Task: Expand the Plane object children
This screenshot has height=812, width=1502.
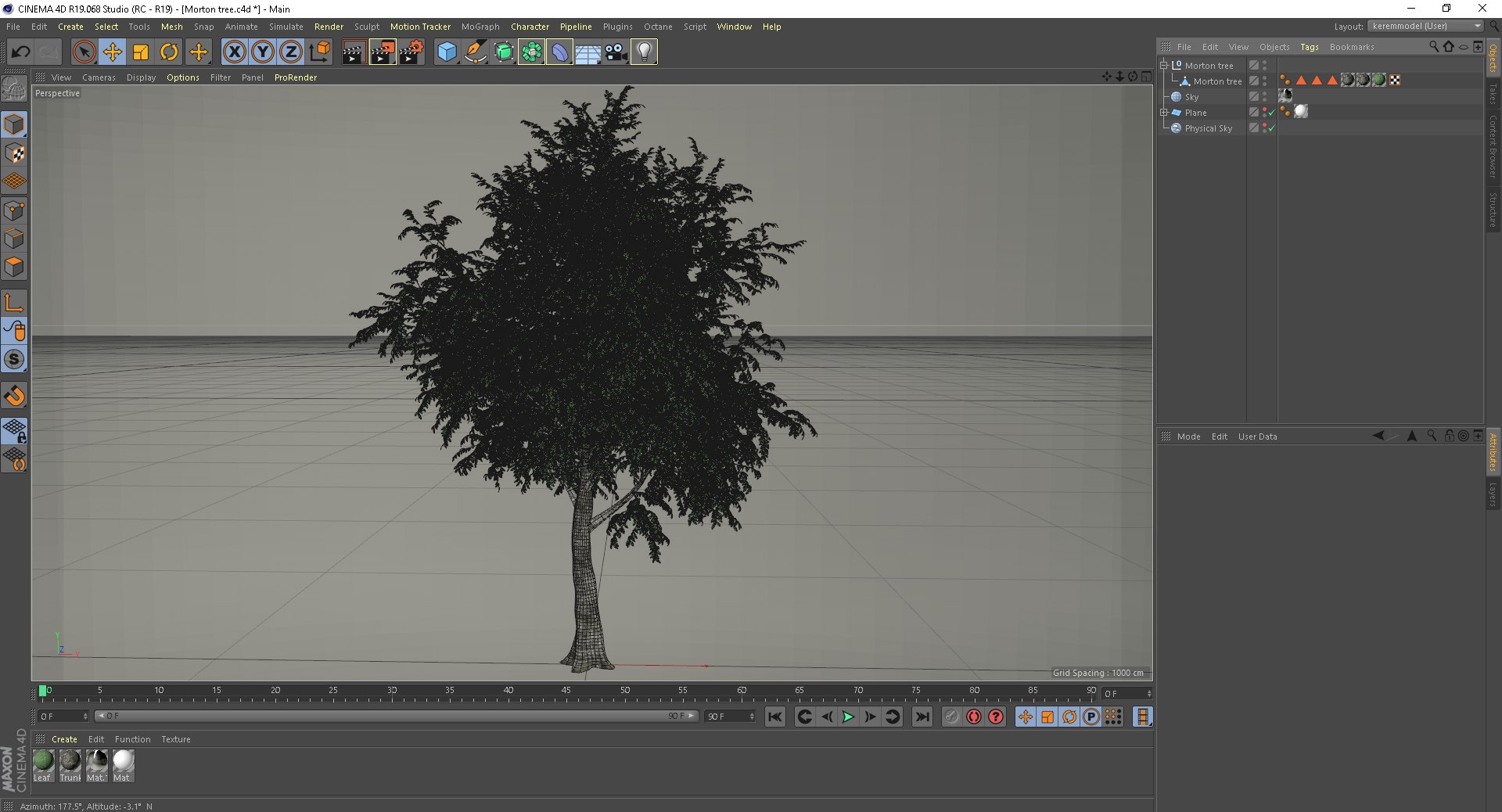Action: coord(1164,113)
